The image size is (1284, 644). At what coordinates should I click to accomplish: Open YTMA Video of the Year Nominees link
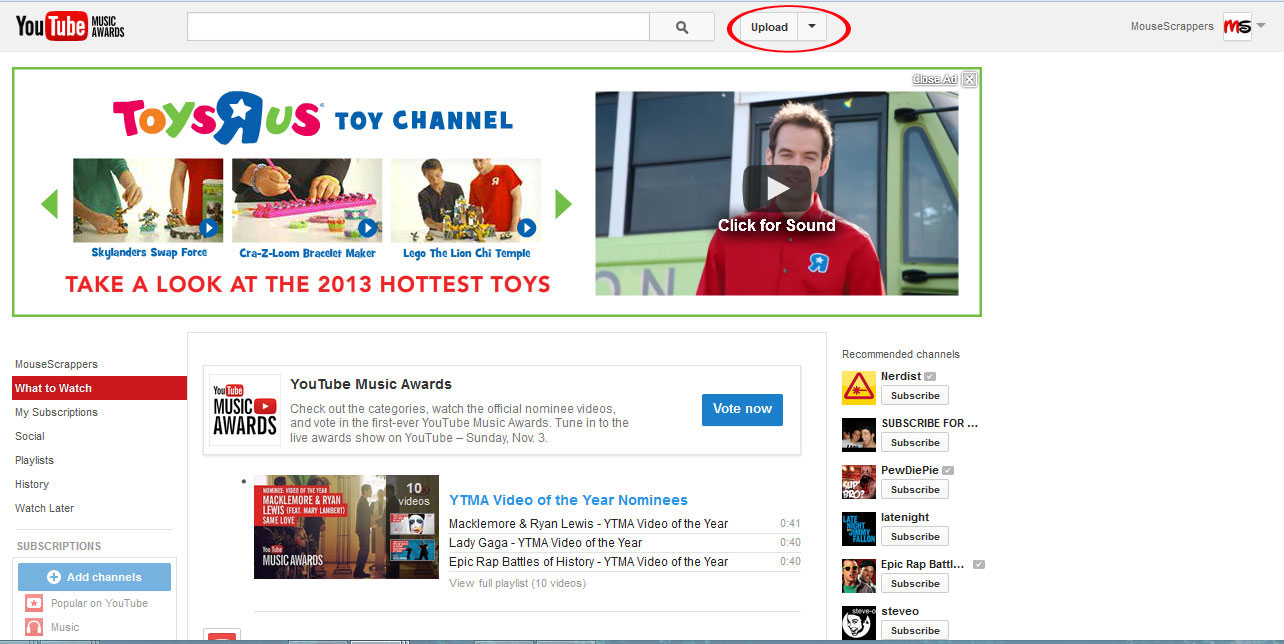(x=568, y=500)
